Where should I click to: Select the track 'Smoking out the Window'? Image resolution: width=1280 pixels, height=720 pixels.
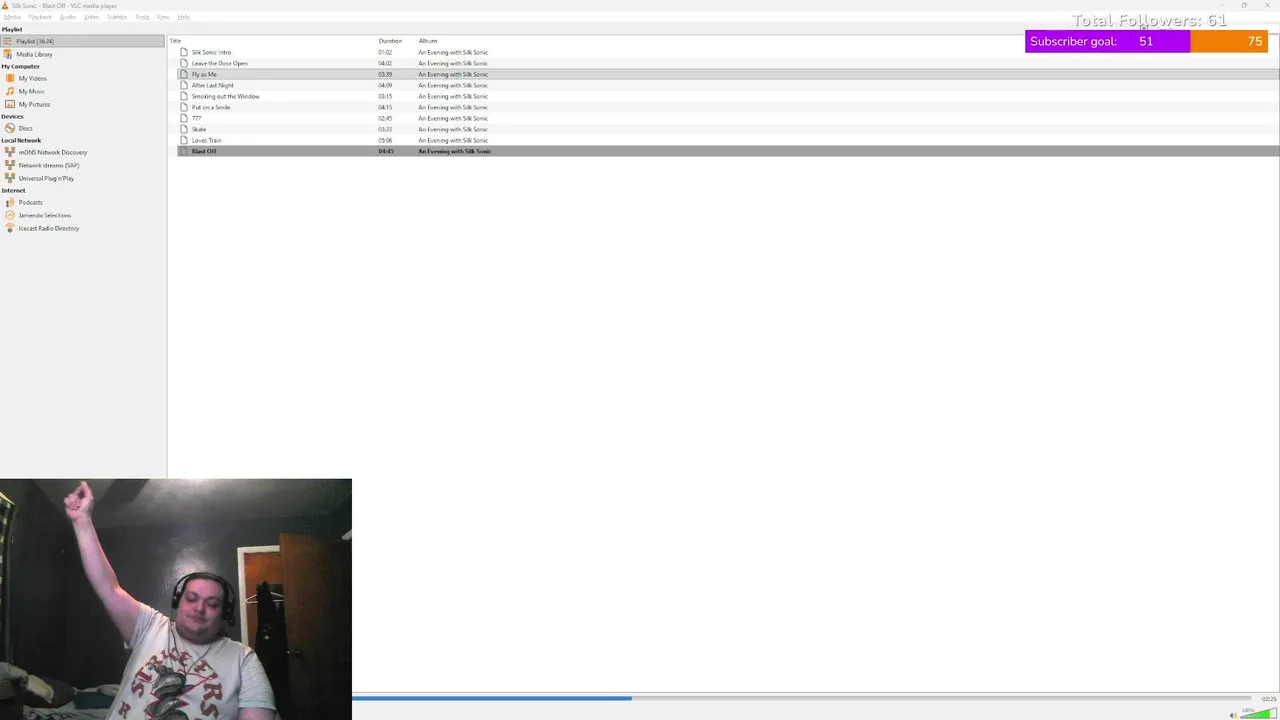tap(728, 96)
